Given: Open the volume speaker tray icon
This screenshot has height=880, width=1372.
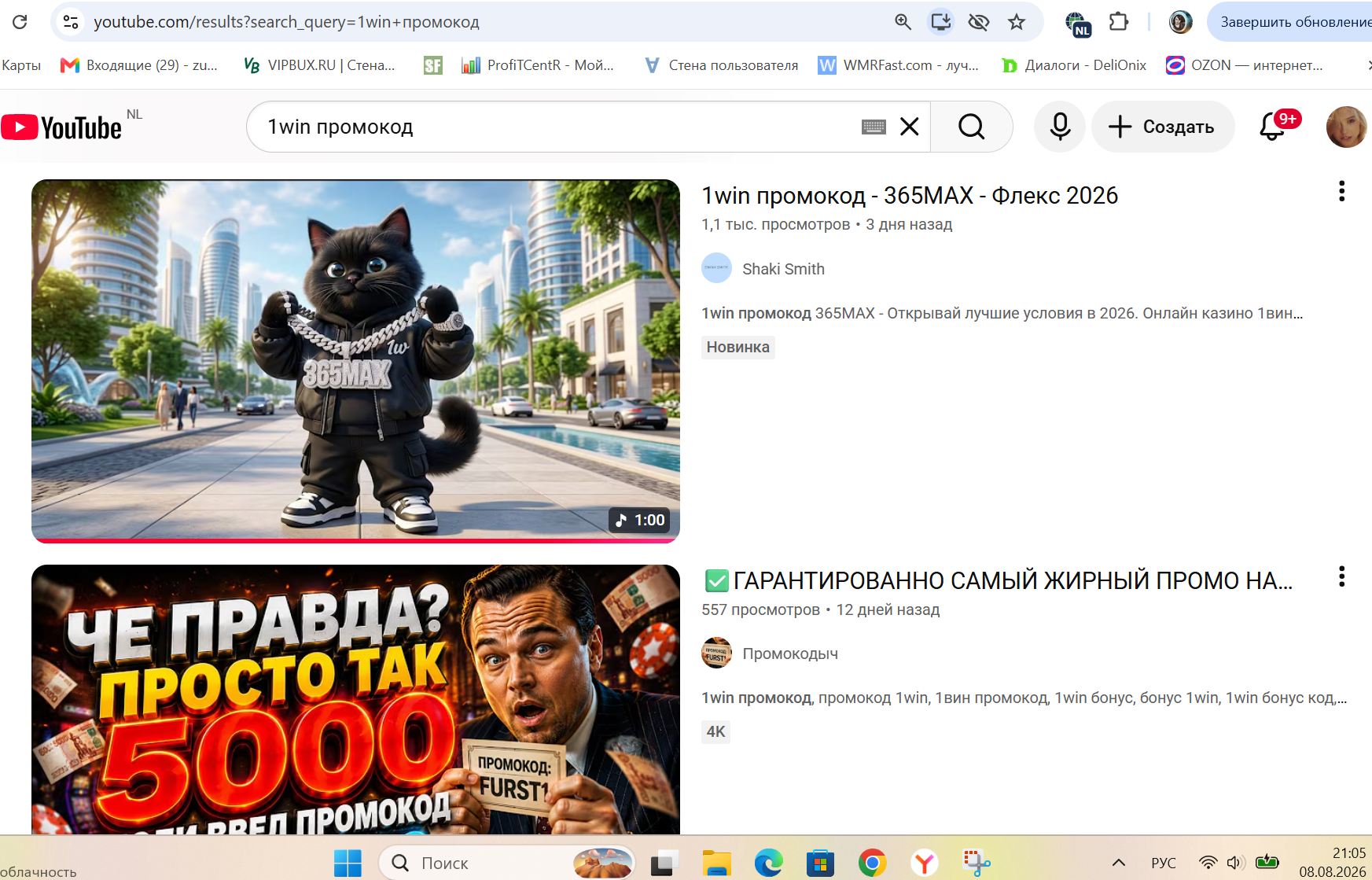Looking at the screenshot, I should click(x=1235, y=863).
